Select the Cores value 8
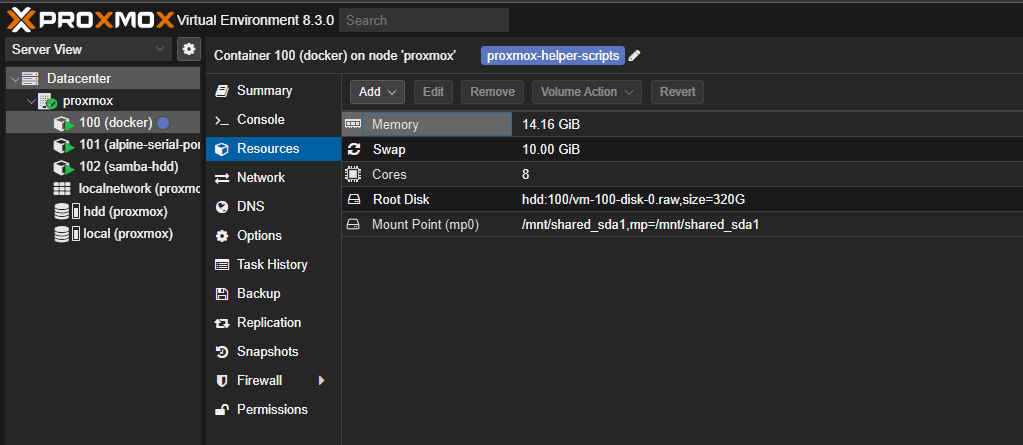1023x445 pixels. pos(526,175)
